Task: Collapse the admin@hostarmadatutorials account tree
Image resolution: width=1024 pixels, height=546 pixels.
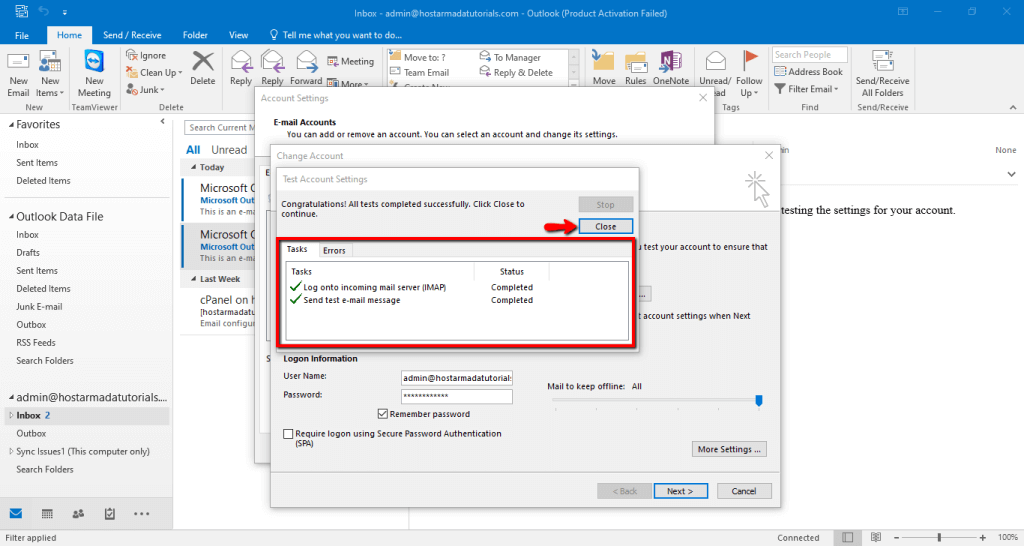Action: click(x=11, y=397)
